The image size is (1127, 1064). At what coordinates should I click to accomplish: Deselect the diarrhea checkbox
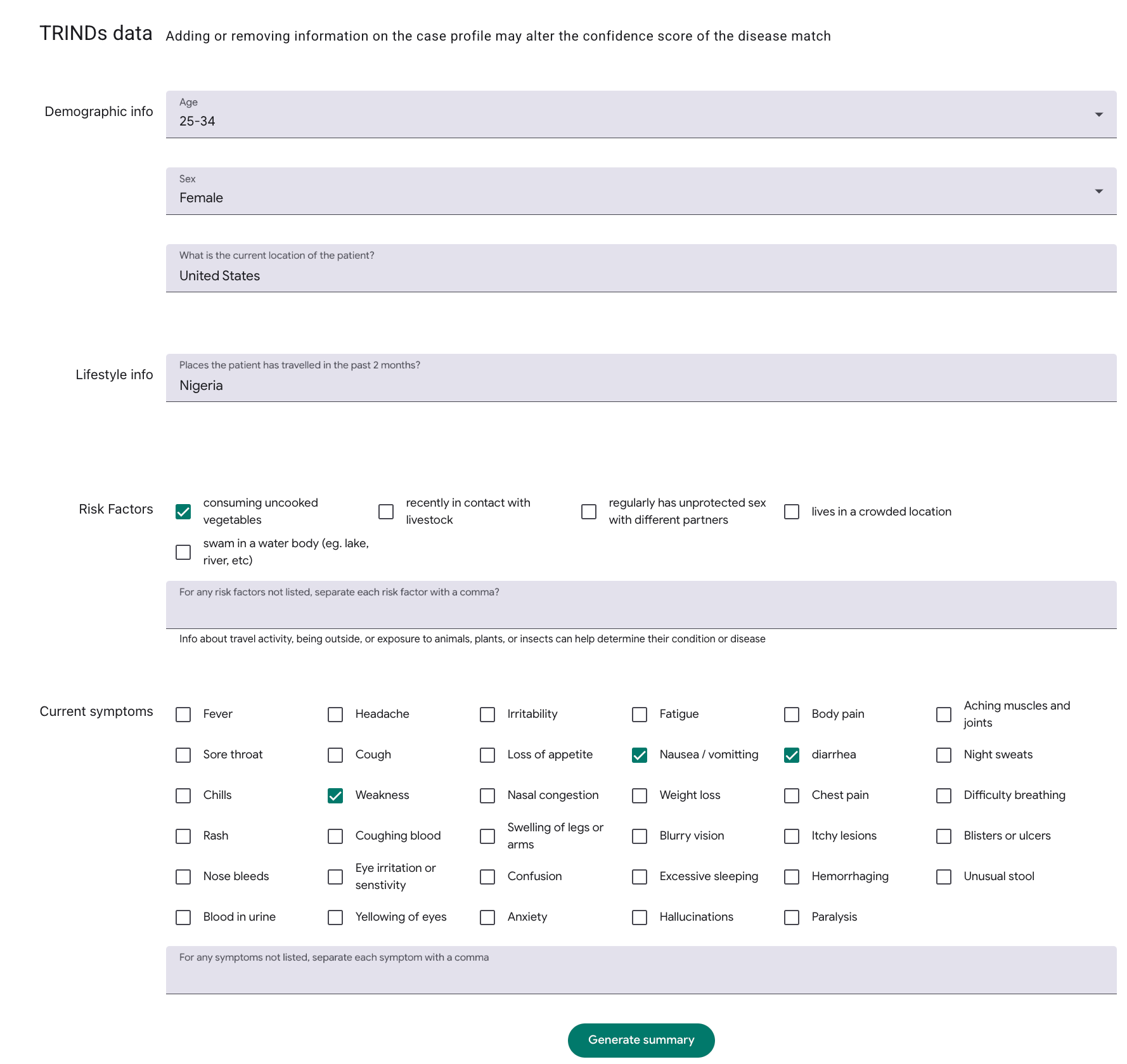792,755
